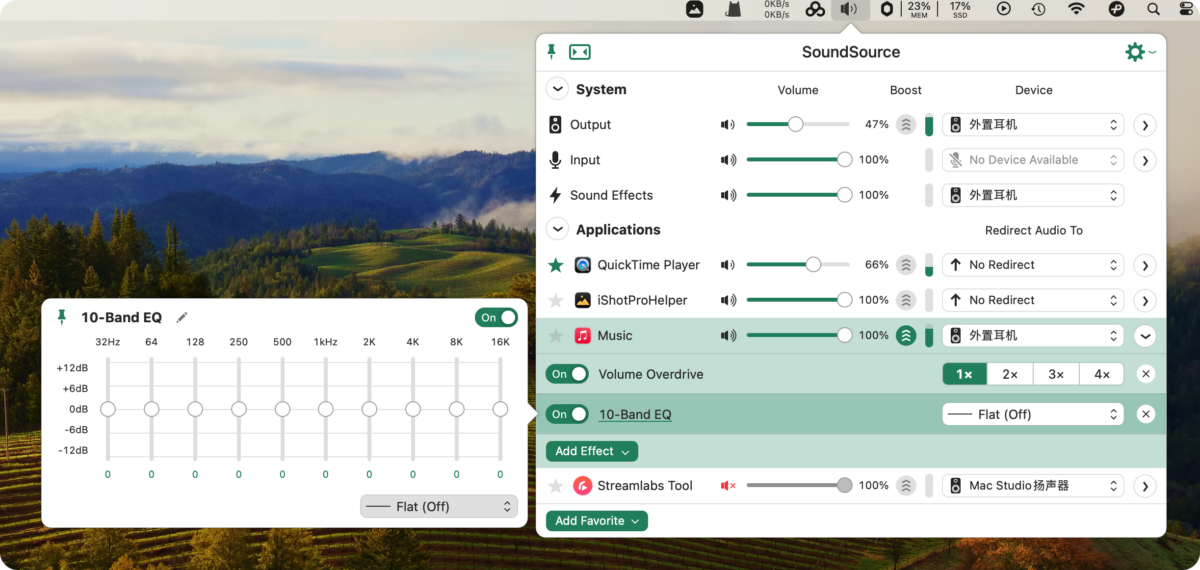
Task: Toggle Boost for QuickTime Player
Action: [906, 265]
